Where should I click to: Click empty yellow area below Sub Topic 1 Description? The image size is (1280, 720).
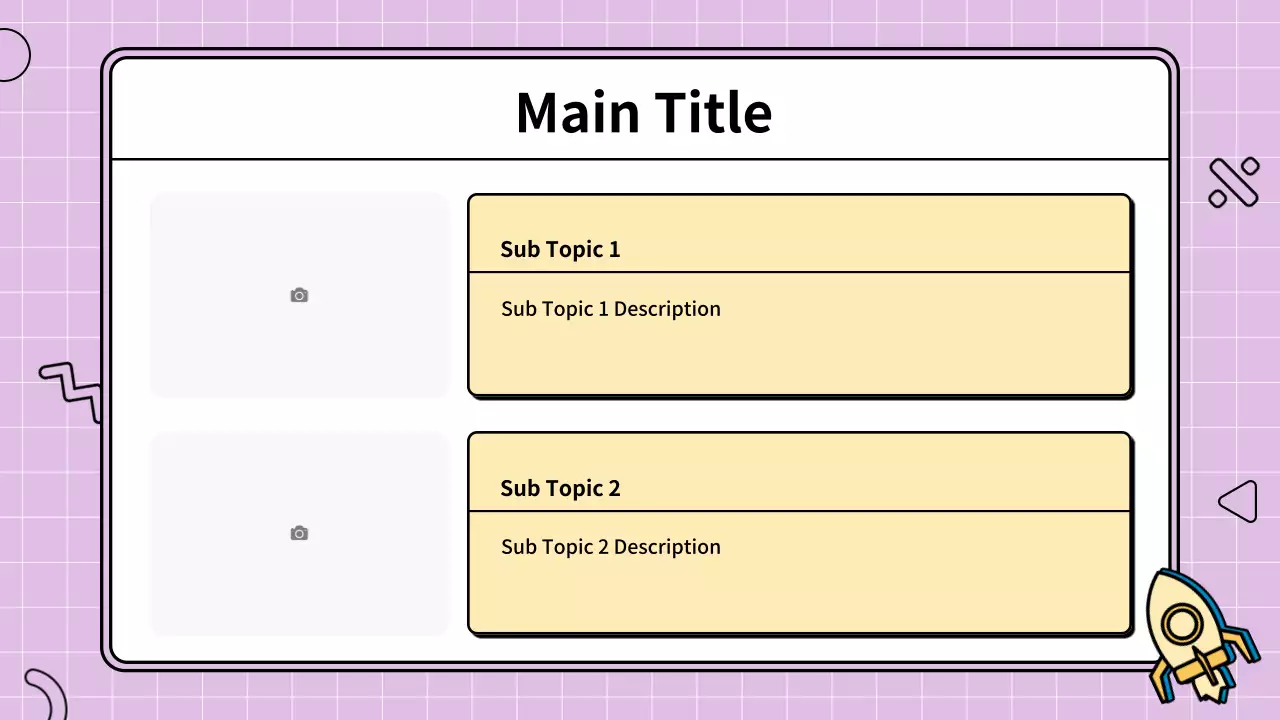pyautogui.click(x=800, y=360)
